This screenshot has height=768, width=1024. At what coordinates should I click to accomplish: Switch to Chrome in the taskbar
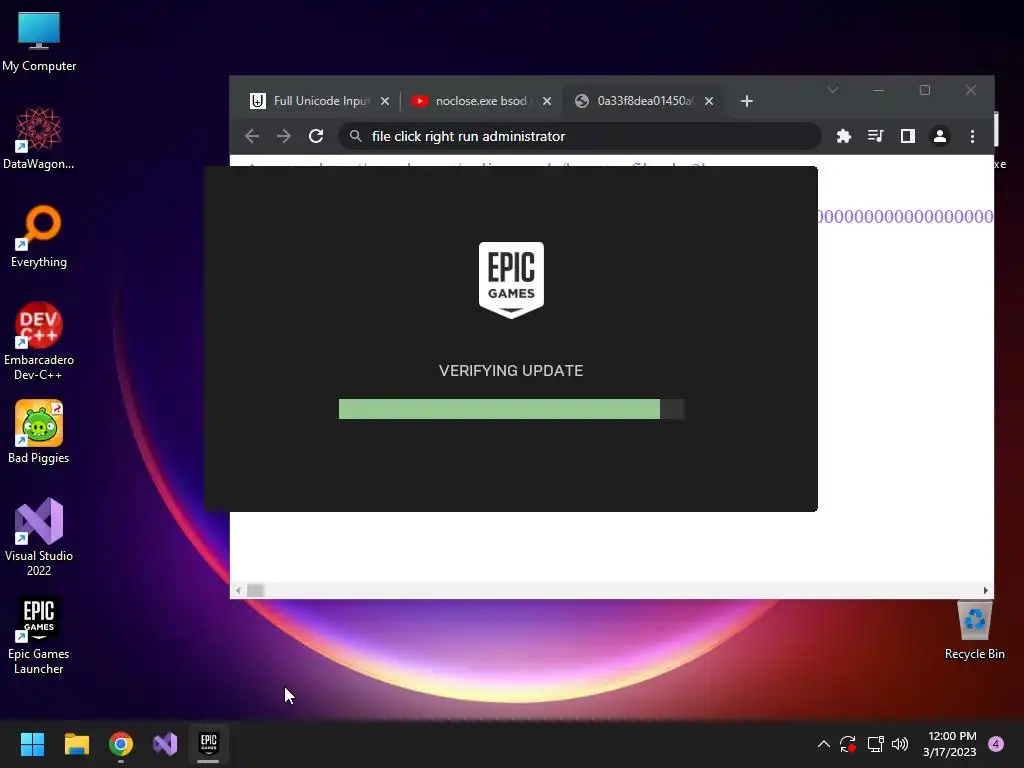121,744
